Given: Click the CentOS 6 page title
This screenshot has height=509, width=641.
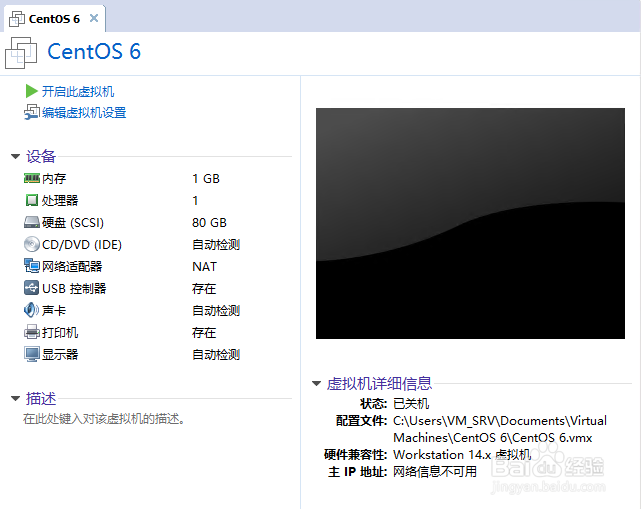Looking at the screenshot, I should point(94,52).
